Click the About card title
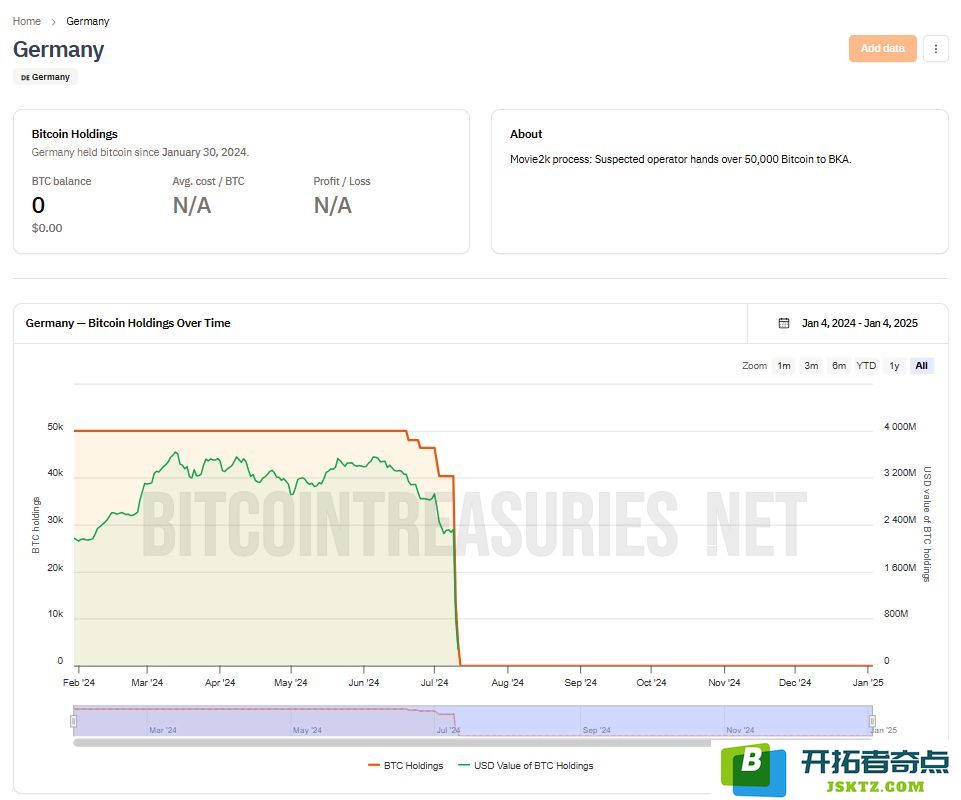The width and height of the screenshot is (961, 800). pos(526,134)
